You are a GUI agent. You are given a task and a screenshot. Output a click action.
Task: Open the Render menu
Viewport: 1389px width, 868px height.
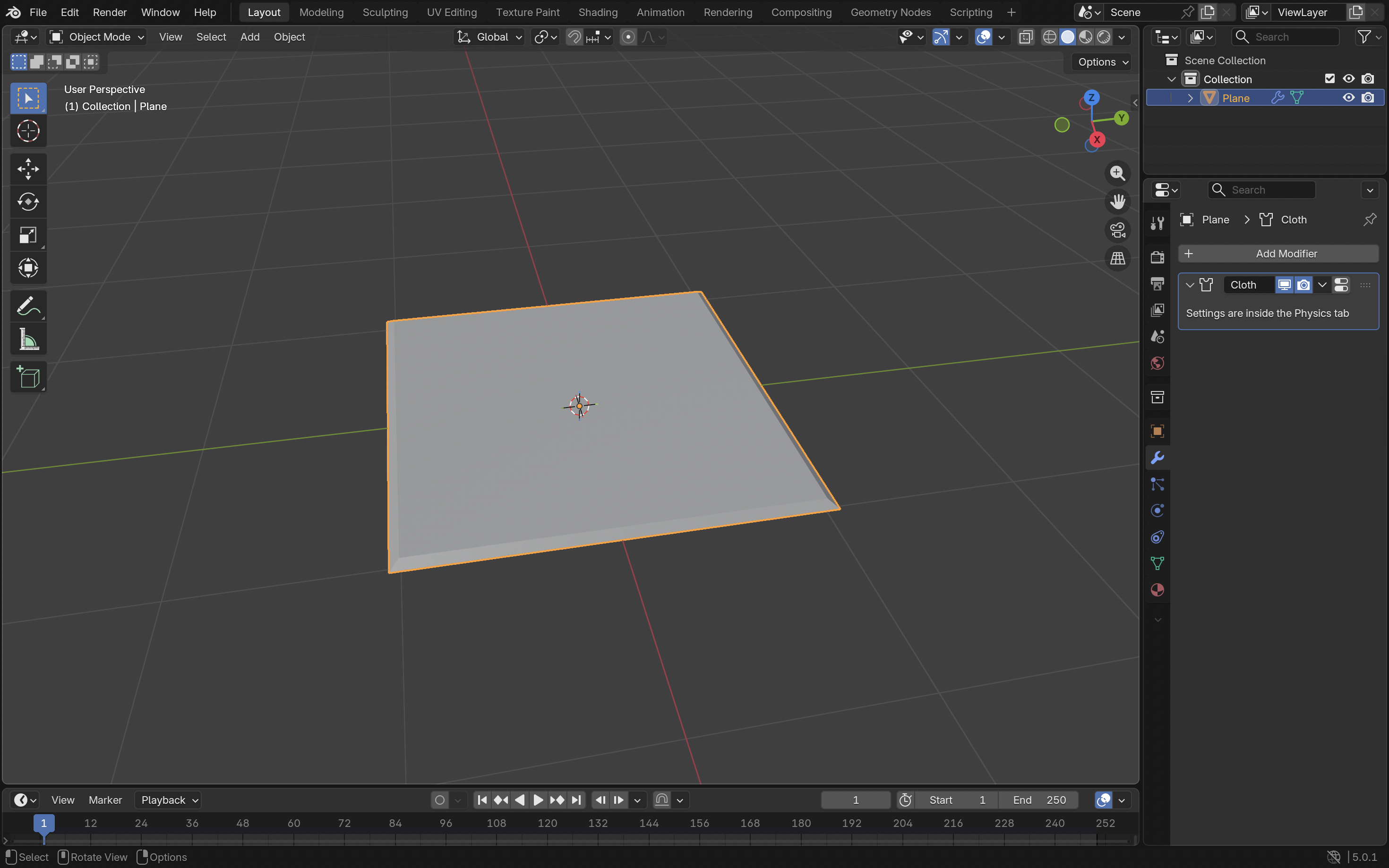click(109, 12)
